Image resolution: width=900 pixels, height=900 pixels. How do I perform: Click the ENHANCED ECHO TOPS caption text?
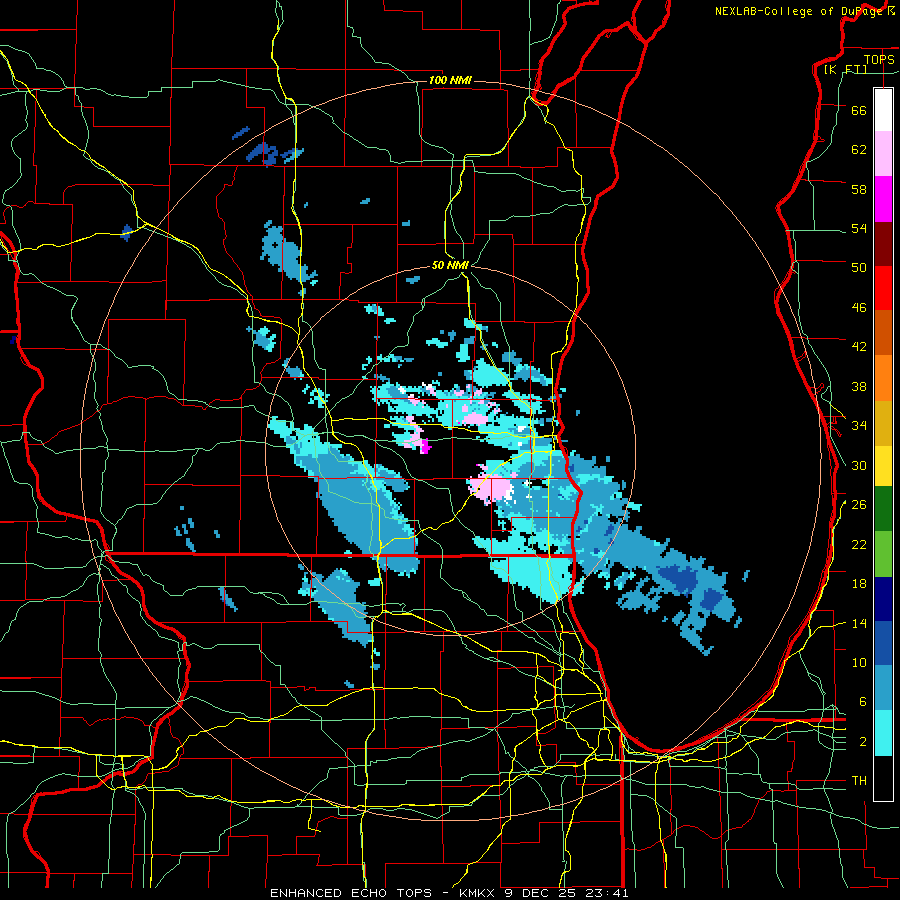tap(350, 893)
